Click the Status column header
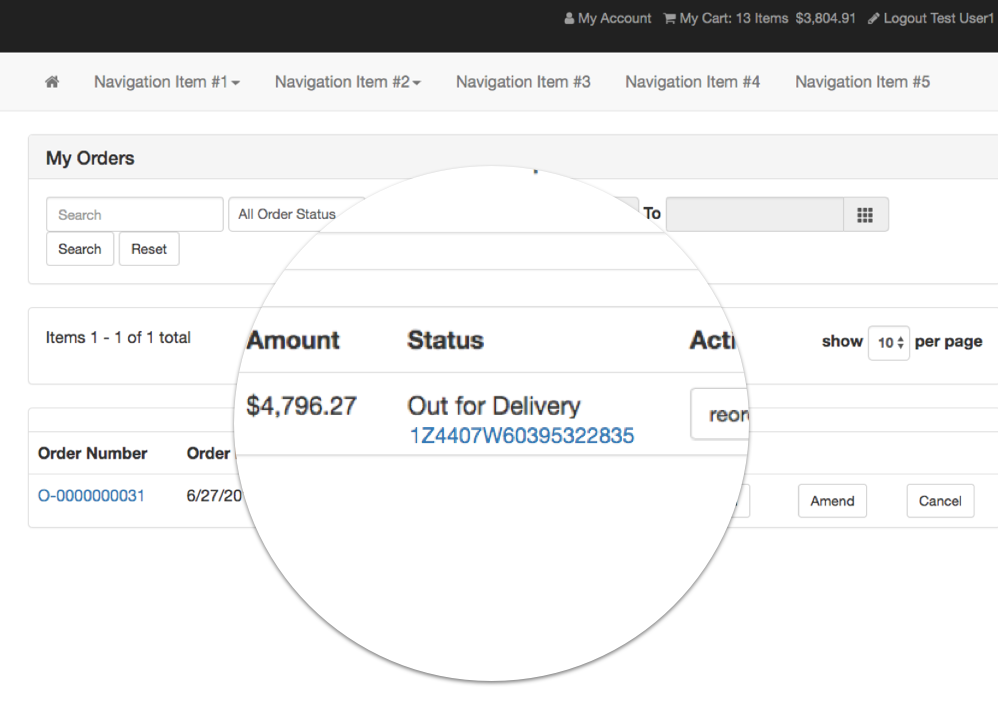The height and width of the screenshot is (704, 998). pyautogui.click(x=446, y=341)
